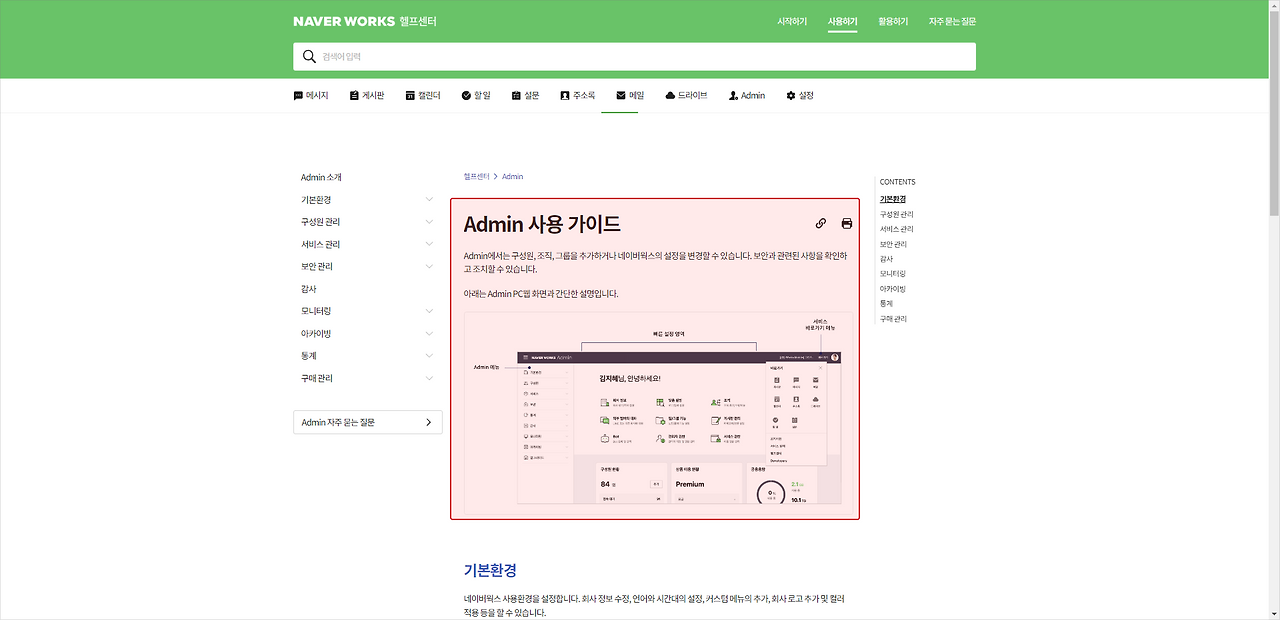The height and width of the screenshot is (620, 1280).
Task: Click the scrollbar up arrow
Action: click(x=1273, y=6)
